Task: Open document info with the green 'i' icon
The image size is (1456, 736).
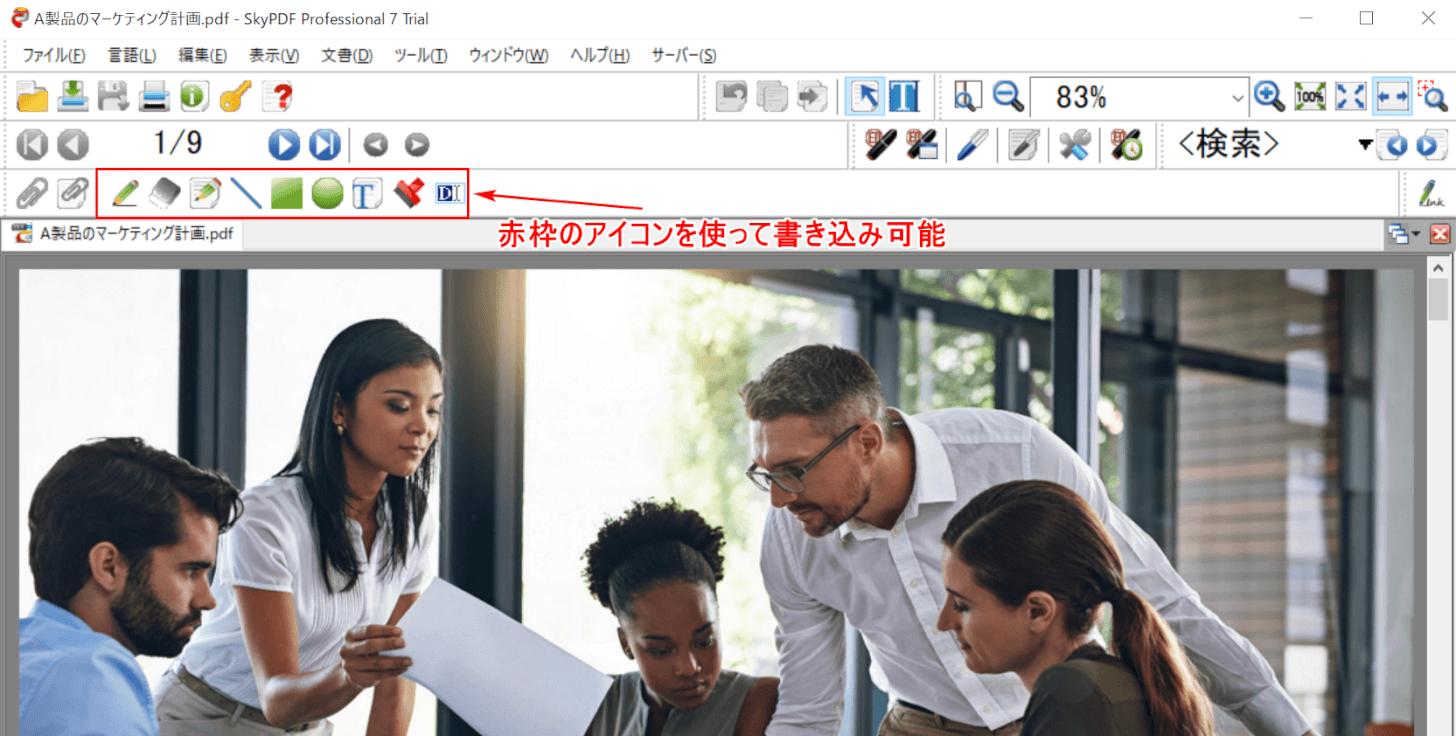Action: click(x=194, y=96)
